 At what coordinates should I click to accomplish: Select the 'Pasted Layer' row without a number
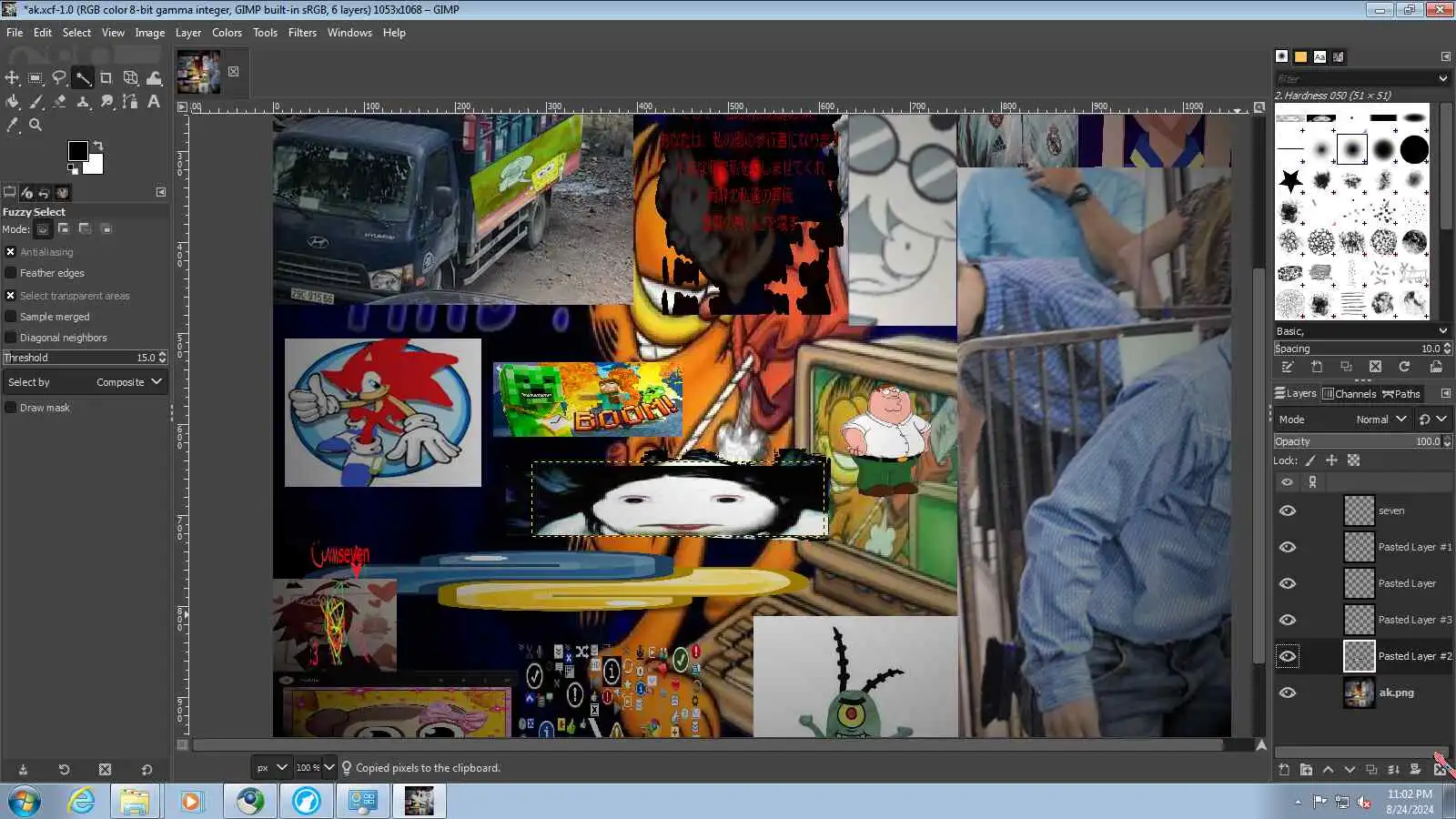pyautogui.click(x=1362, y=583)
